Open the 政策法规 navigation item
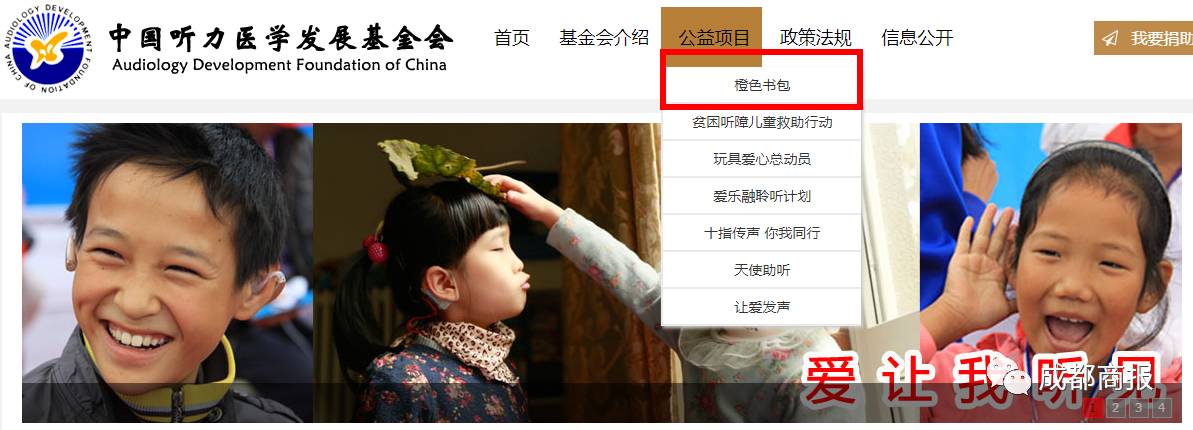The width and height of the screenshot is (1193, 430). (816, 38)
